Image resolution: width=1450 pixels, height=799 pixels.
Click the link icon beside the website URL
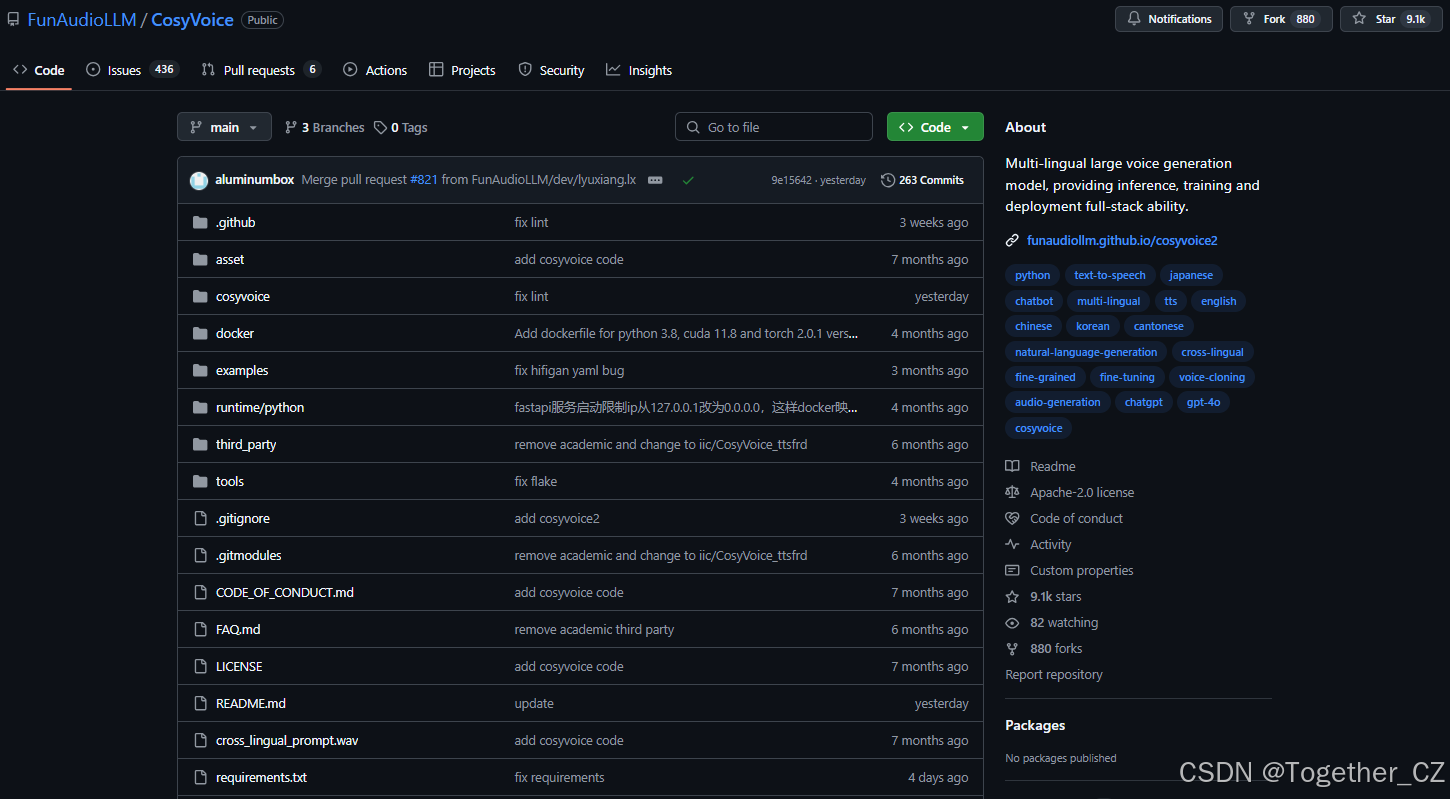1013,240
